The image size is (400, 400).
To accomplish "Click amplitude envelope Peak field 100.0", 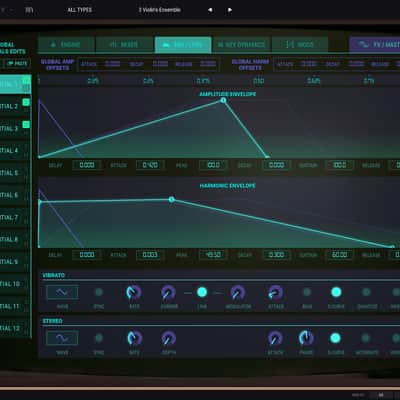I will 213,165.
